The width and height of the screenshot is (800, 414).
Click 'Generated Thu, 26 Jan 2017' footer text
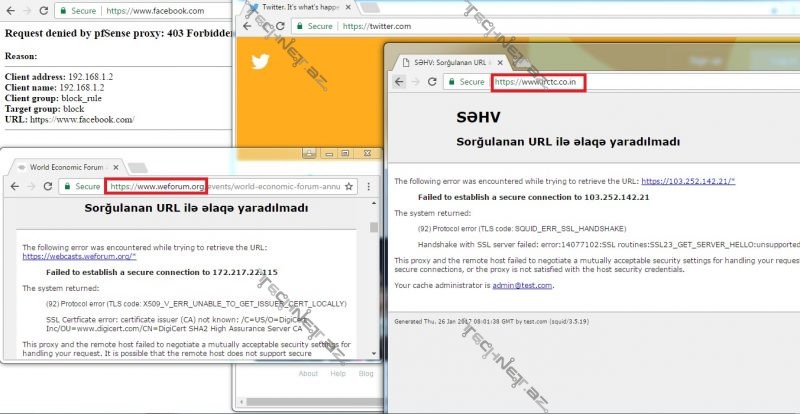(x=492, y=322)
